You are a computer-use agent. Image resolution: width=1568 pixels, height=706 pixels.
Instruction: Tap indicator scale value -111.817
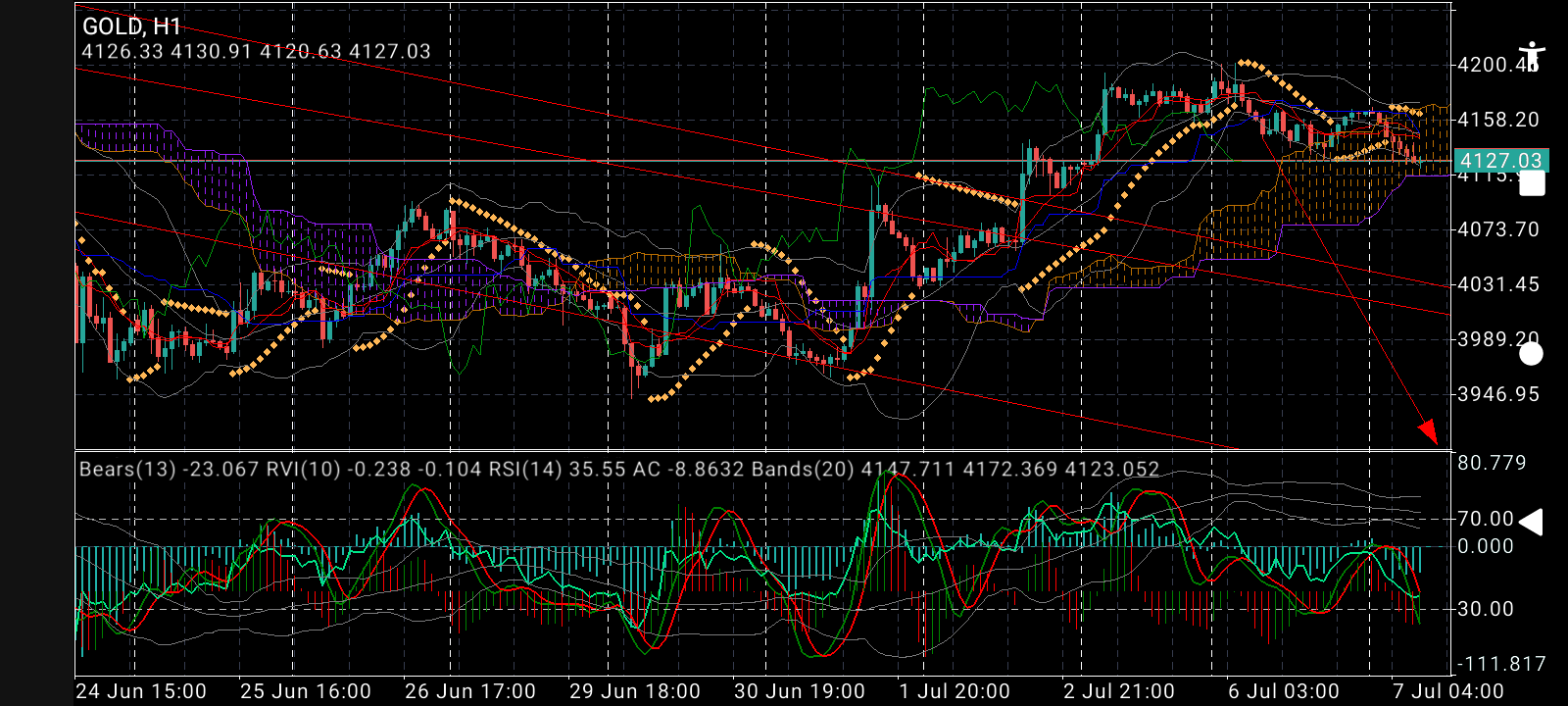1500,664
